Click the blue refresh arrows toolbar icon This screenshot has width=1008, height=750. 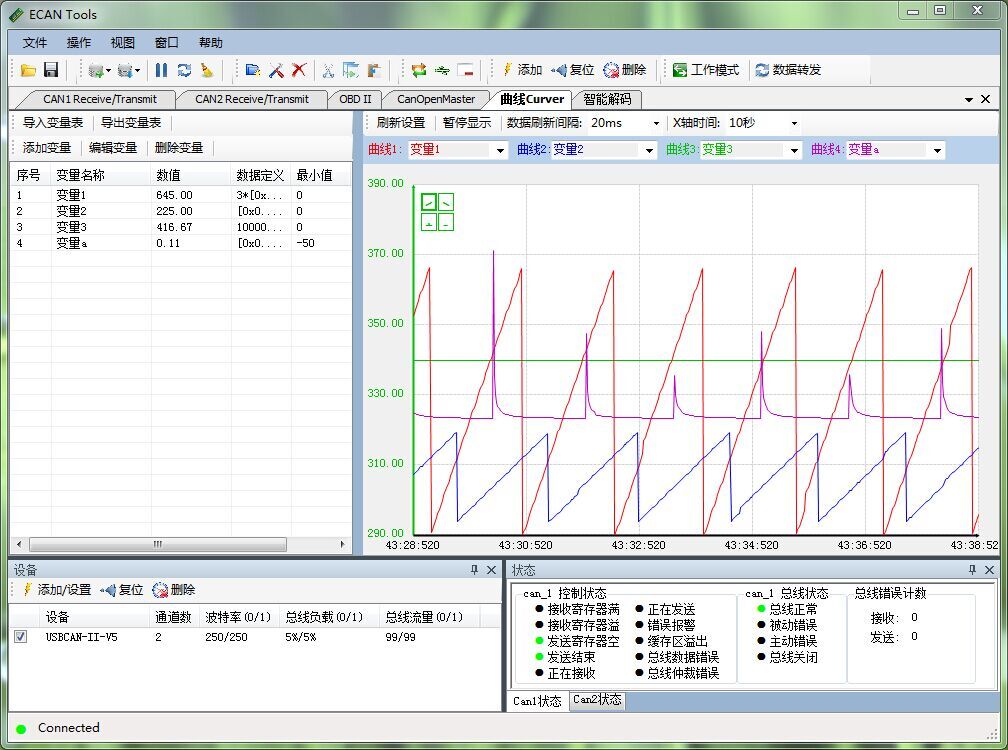point(184,70)
